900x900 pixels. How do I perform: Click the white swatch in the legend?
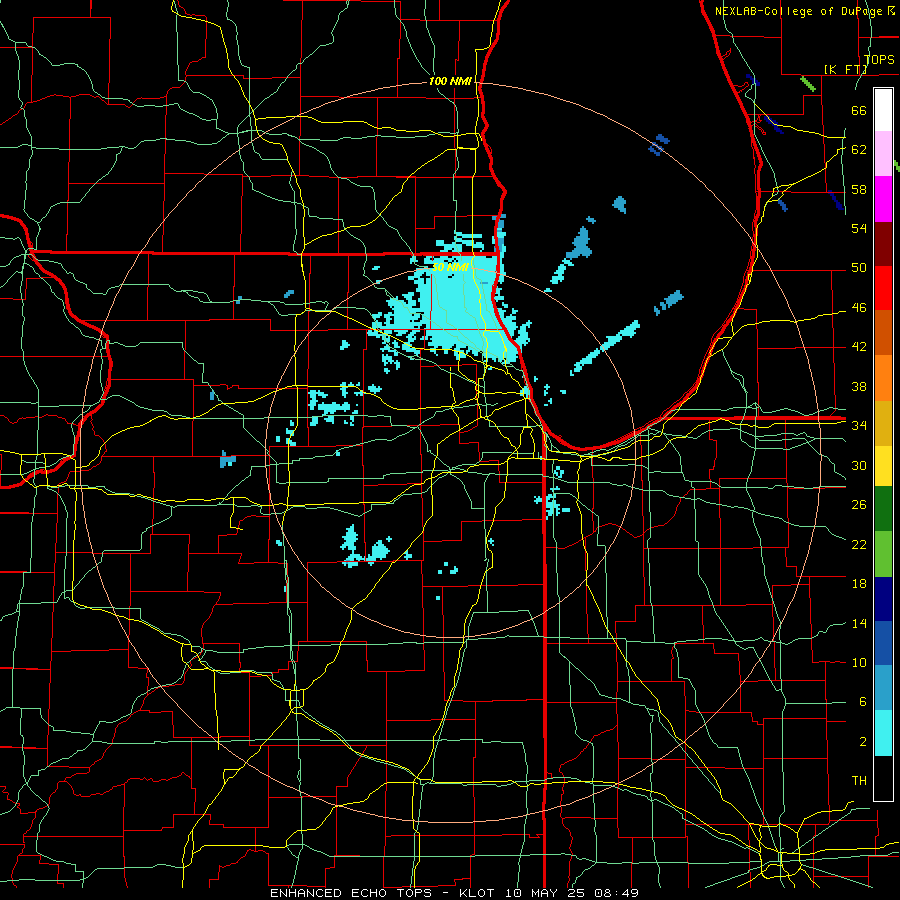pyautogui.click(x=883, y=110)
